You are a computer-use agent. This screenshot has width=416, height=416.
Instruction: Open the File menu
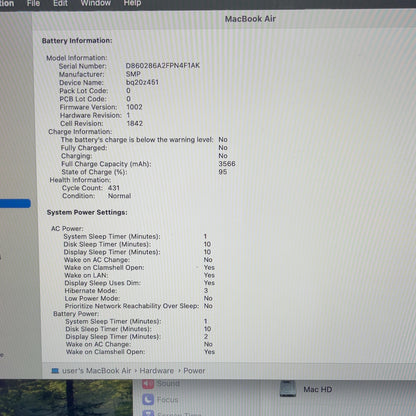coord(33,3)
